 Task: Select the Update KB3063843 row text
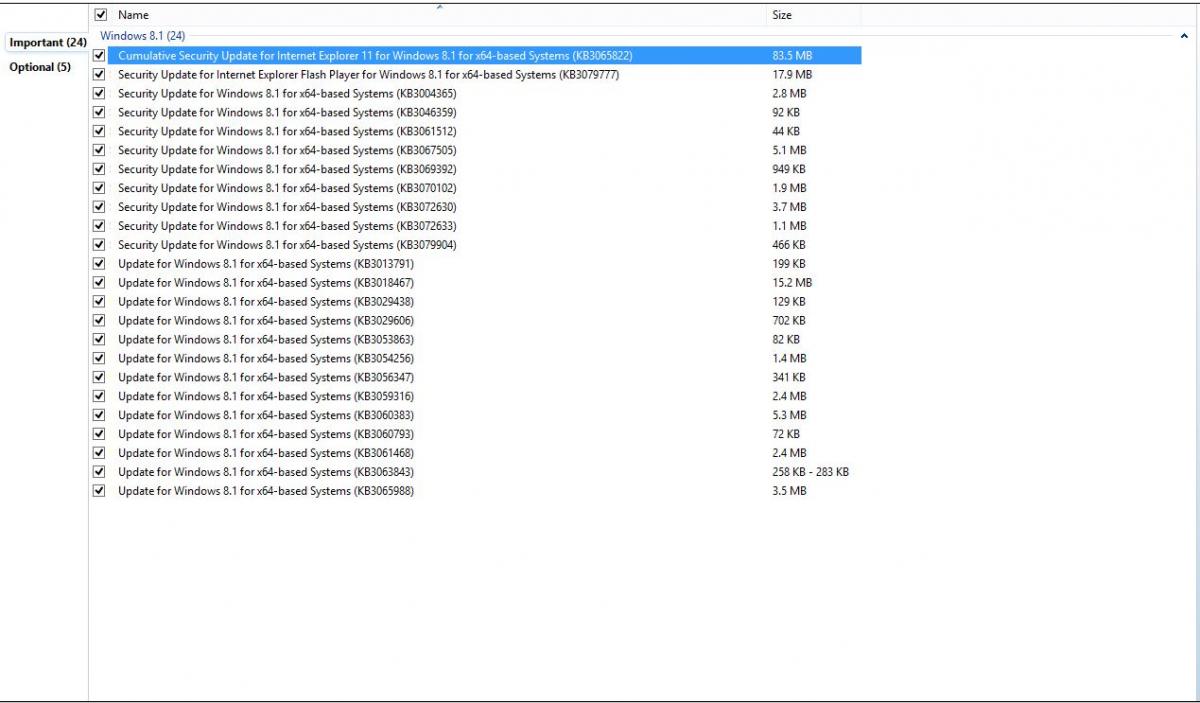[266, 472]
